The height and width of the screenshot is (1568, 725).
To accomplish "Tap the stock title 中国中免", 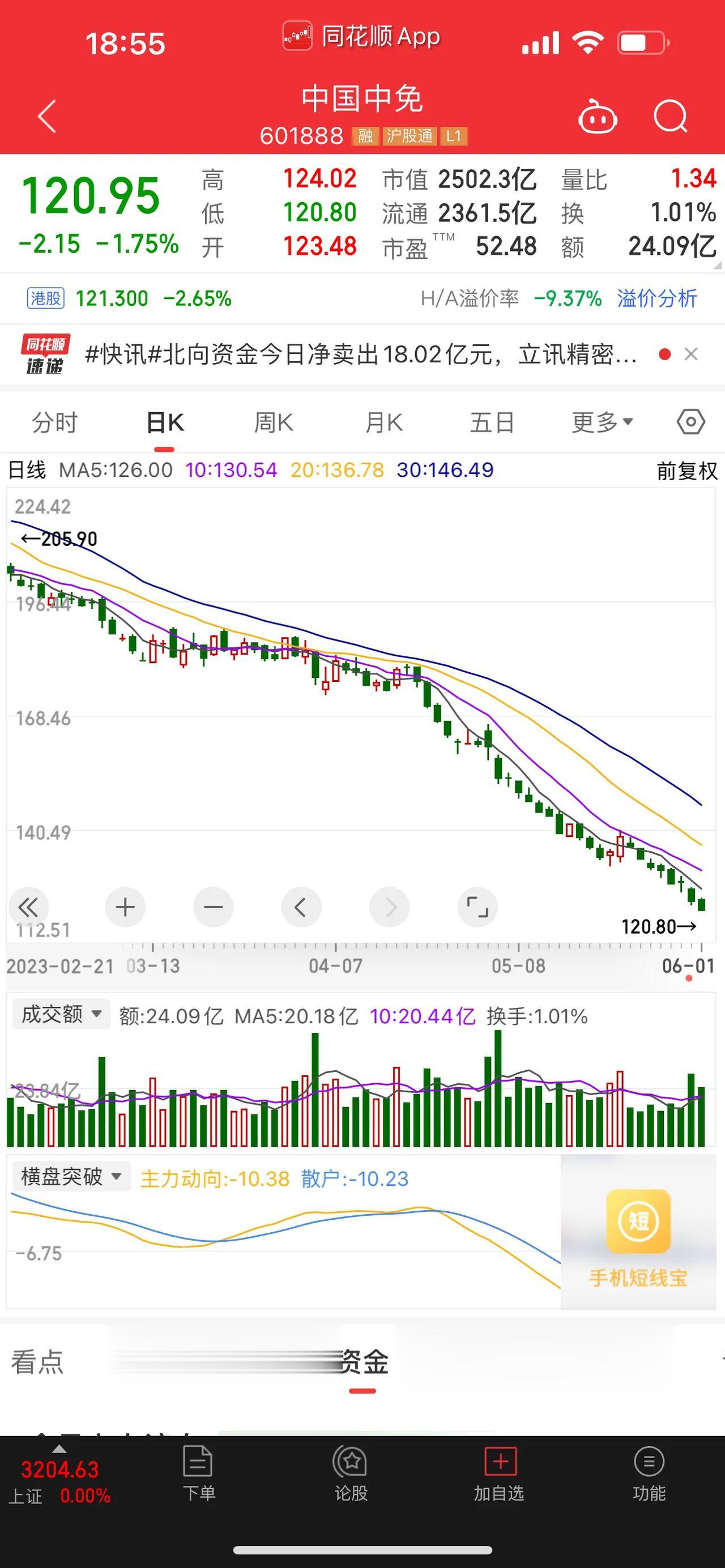I will point(362,99).
